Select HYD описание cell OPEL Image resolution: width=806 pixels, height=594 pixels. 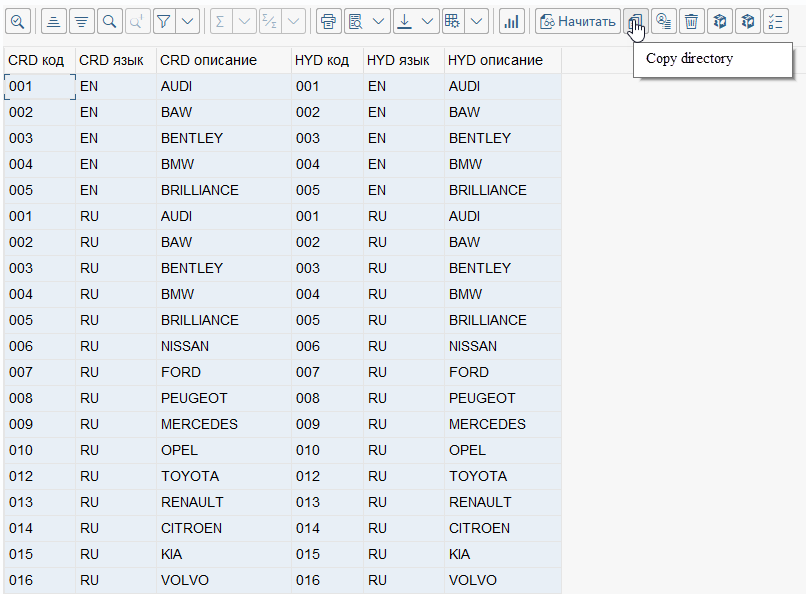503,450
